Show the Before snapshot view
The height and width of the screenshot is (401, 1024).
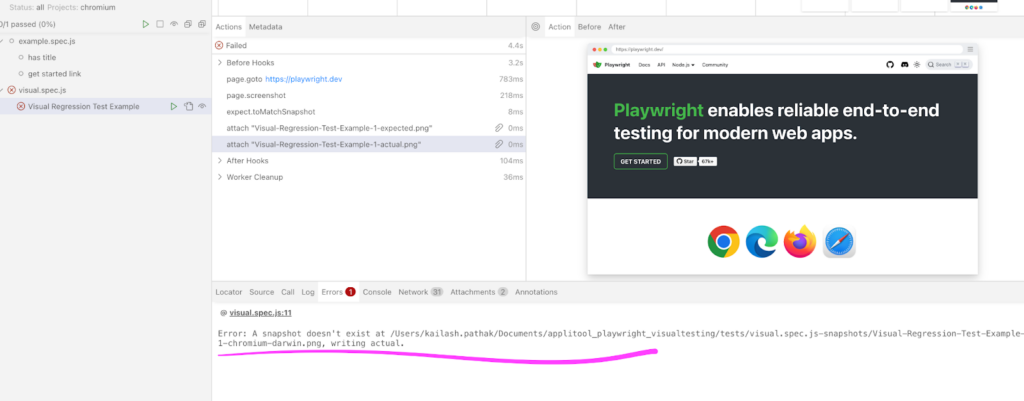click(589, 27)
